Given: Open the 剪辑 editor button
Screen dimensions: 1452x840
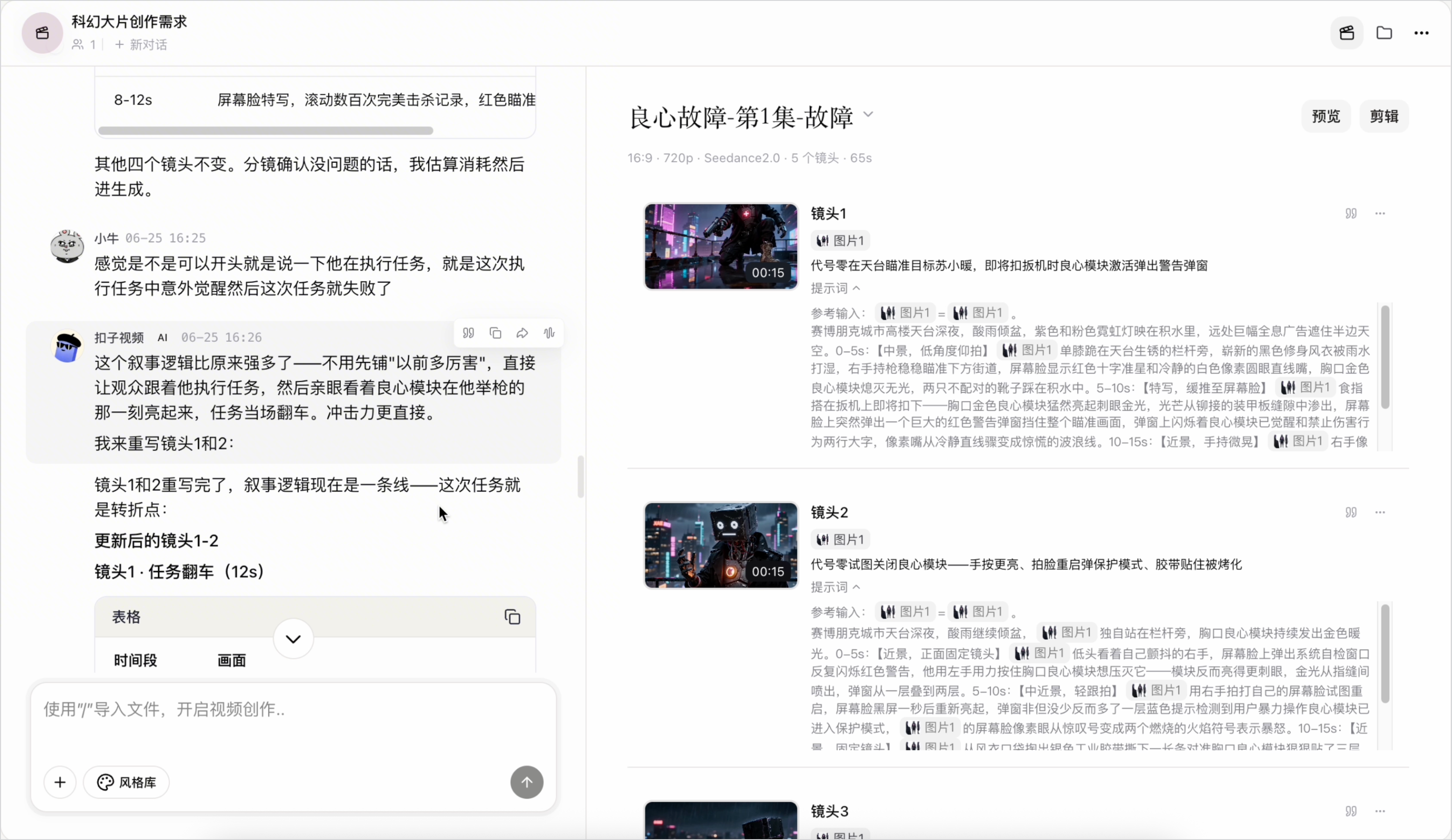Looking at the screenshot, I should [1384, 116].
